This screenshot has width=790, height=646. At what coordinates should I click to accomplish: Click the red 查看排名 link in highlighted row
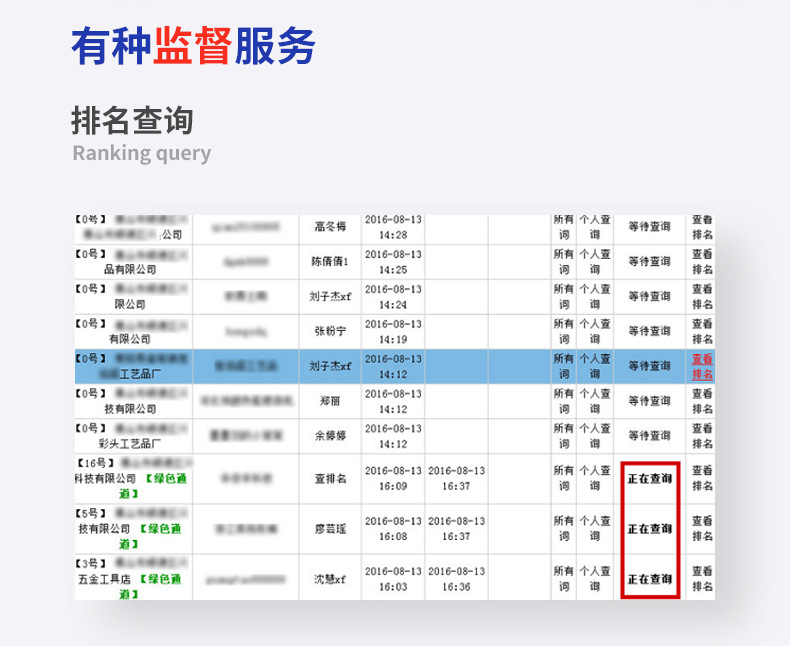pos(702,366)
